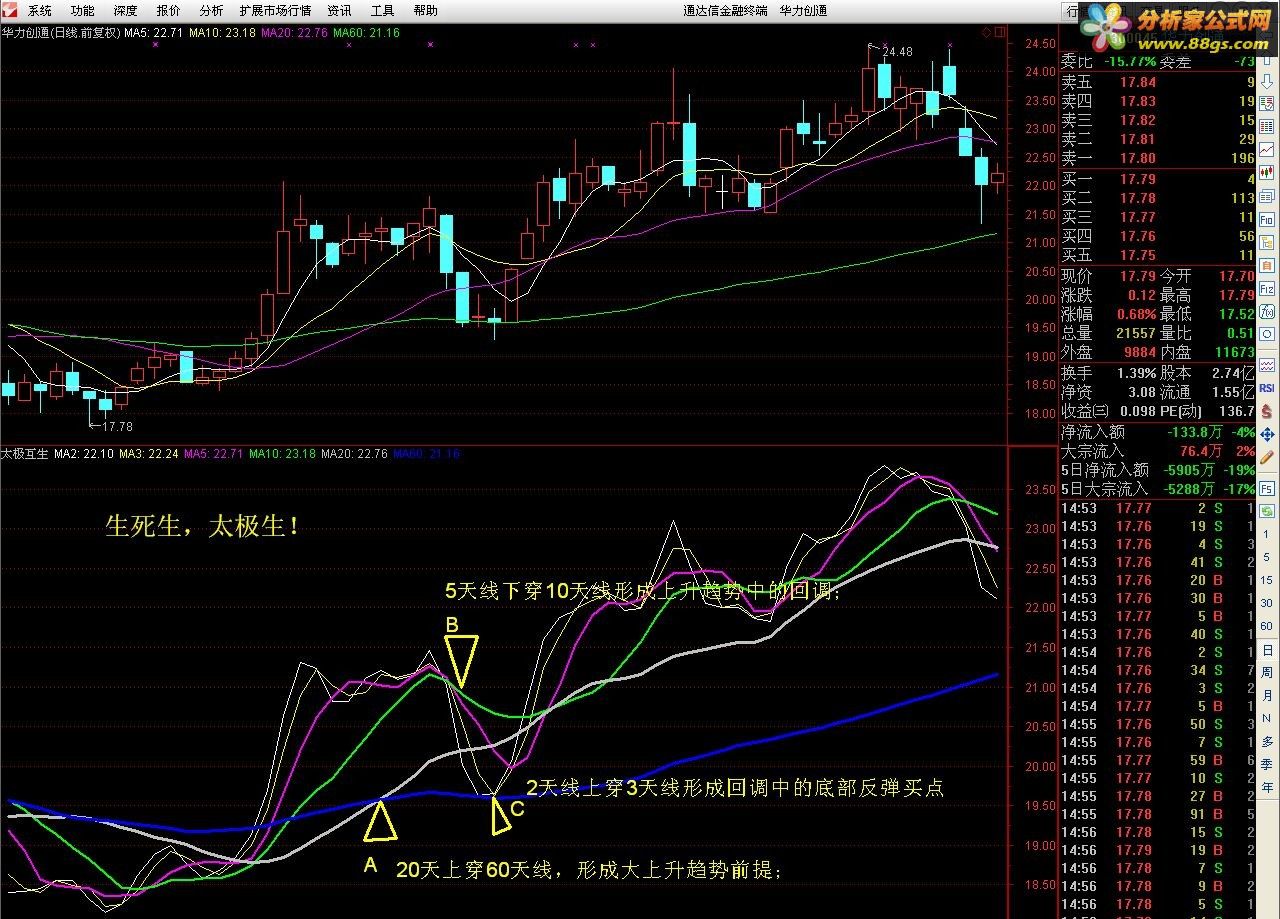Click the 买一 17.79 bid row
The height and width of the screenshot is (919, 1280).
point(1157,180)
